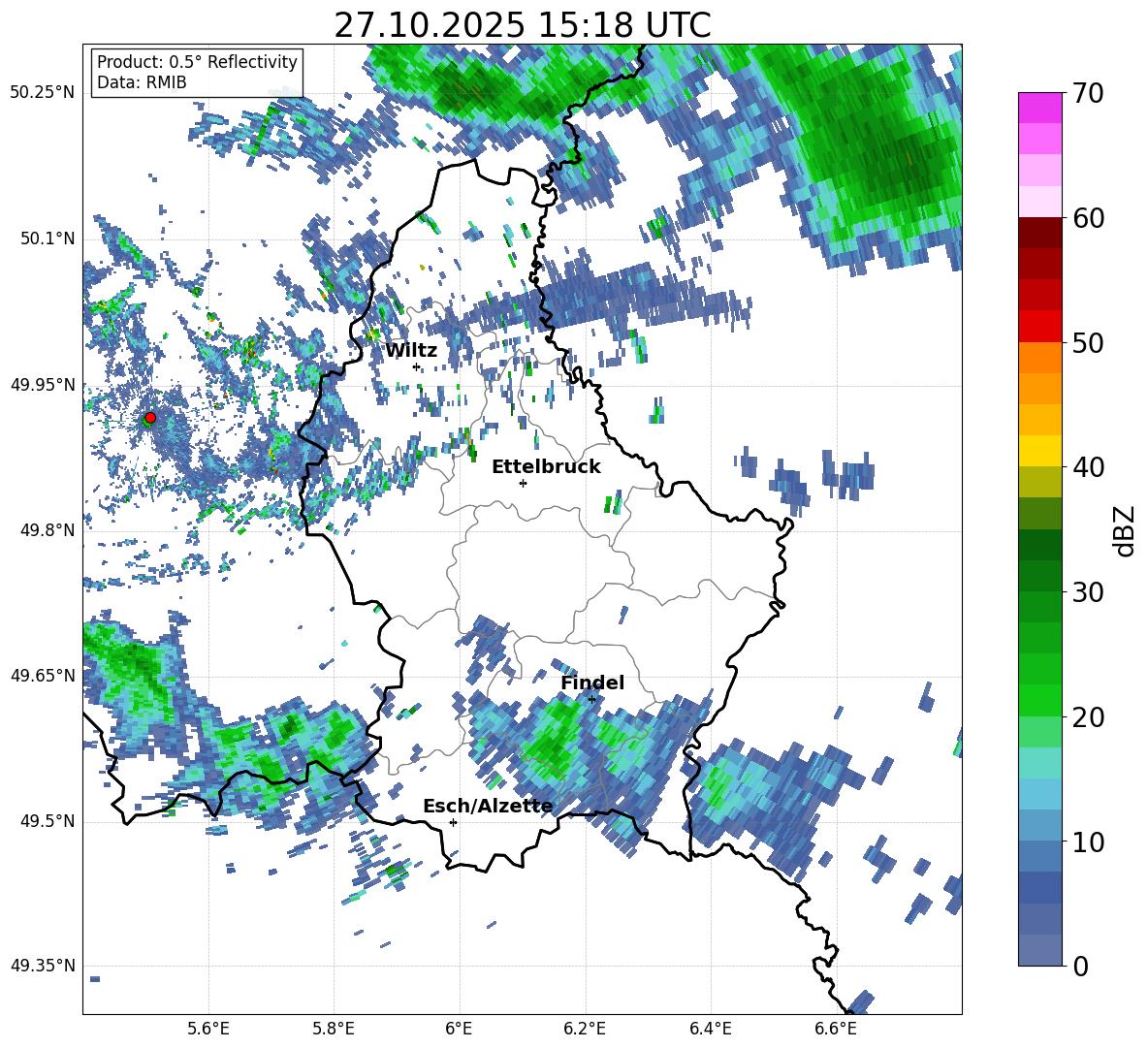The height and width of the screenshot is (1048, 1148).
Task: Click the Findel city label
Action: coord(592,683)
